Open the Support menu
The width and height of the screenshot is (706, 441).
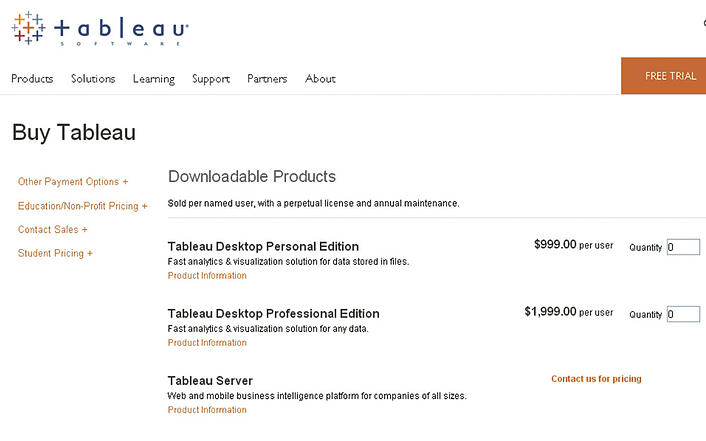[211, 79]
